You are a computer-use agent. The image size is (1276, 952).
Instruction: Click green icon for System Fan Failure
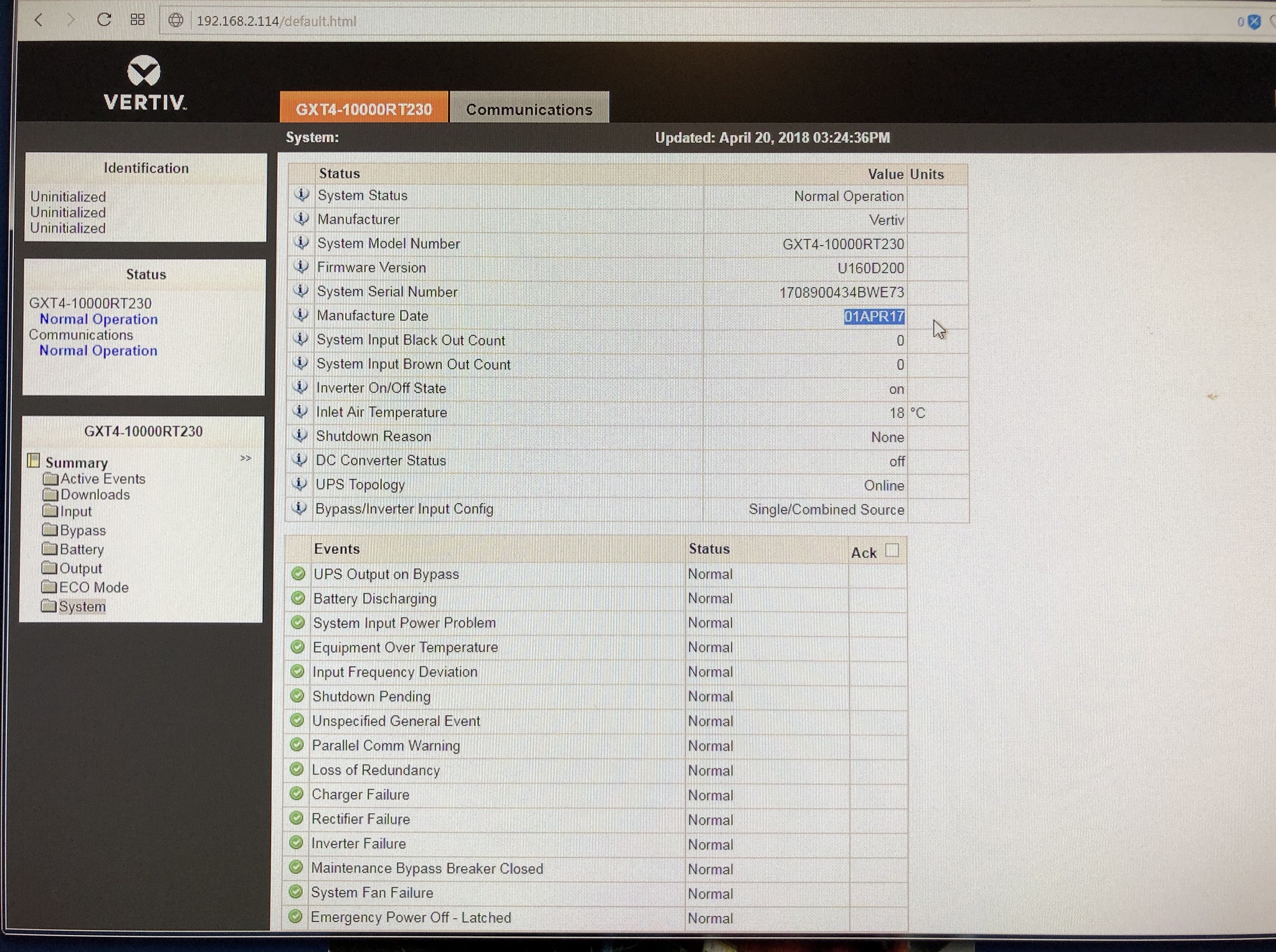(x=296, y=892)
